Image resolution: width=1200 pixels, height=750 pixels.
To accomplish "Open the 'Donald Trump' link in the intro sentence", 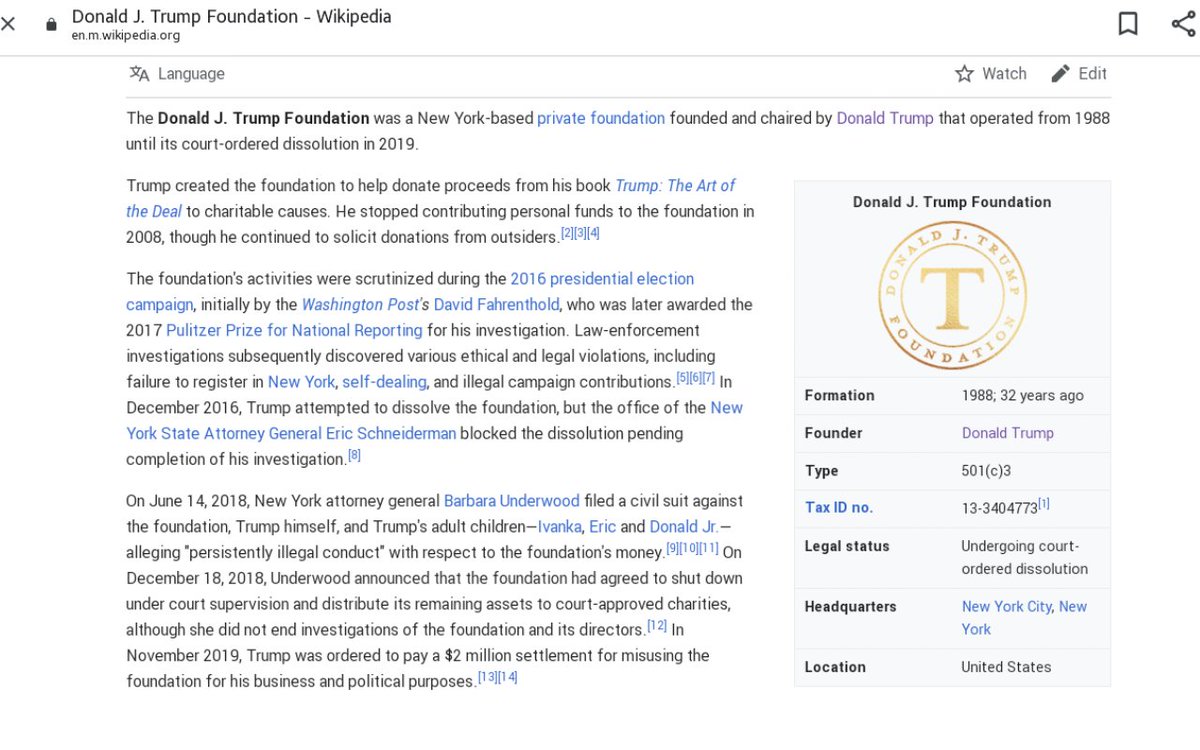I will (885, 118).
